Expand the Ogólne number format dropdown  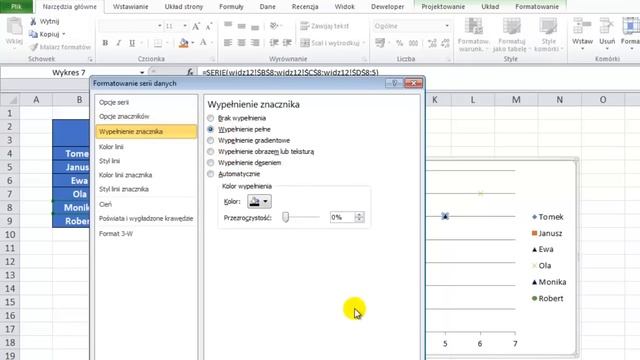tap(447, 26)
